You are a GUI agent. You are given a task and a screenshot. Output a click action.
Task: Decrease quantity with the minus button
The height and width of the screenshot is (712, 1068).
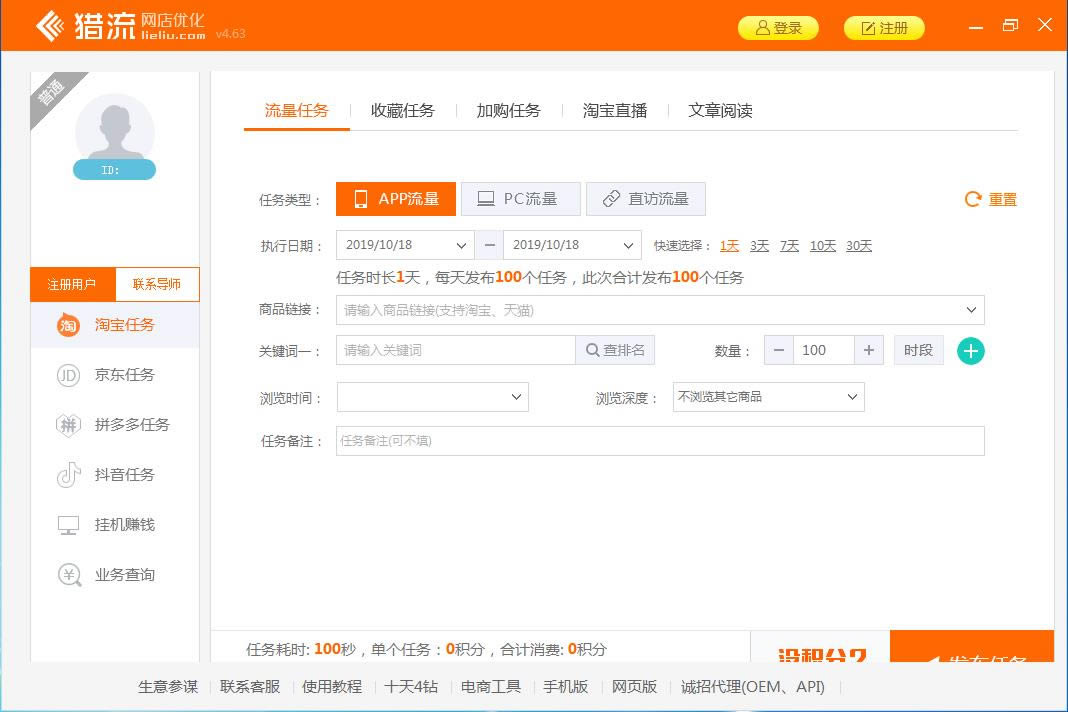point(779,350)
